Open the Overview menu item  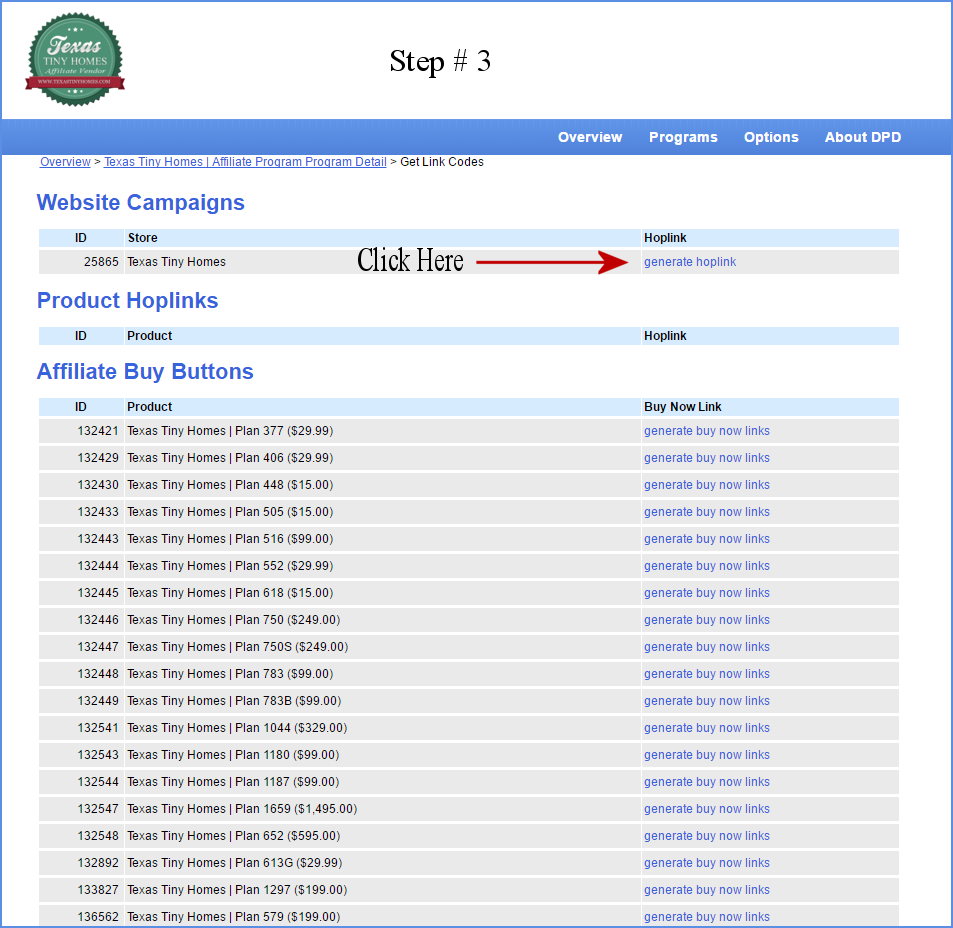pos(590,137)
